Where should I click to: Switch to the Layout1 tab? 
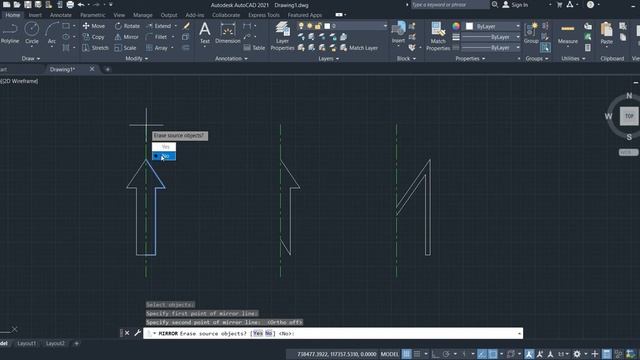pos(27,344)
